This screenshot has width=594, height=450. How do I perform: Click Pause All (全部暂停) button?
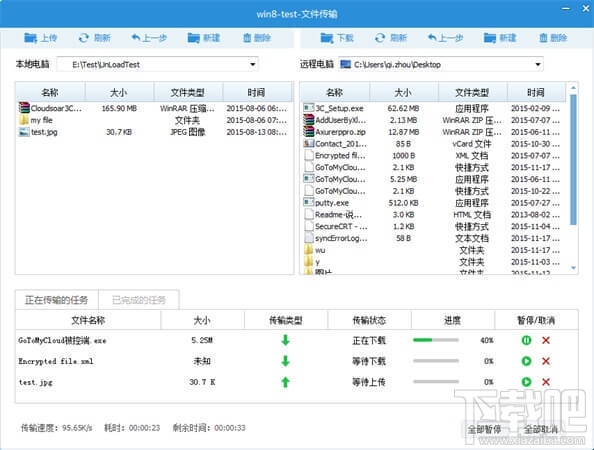click(x=484, y=429)
